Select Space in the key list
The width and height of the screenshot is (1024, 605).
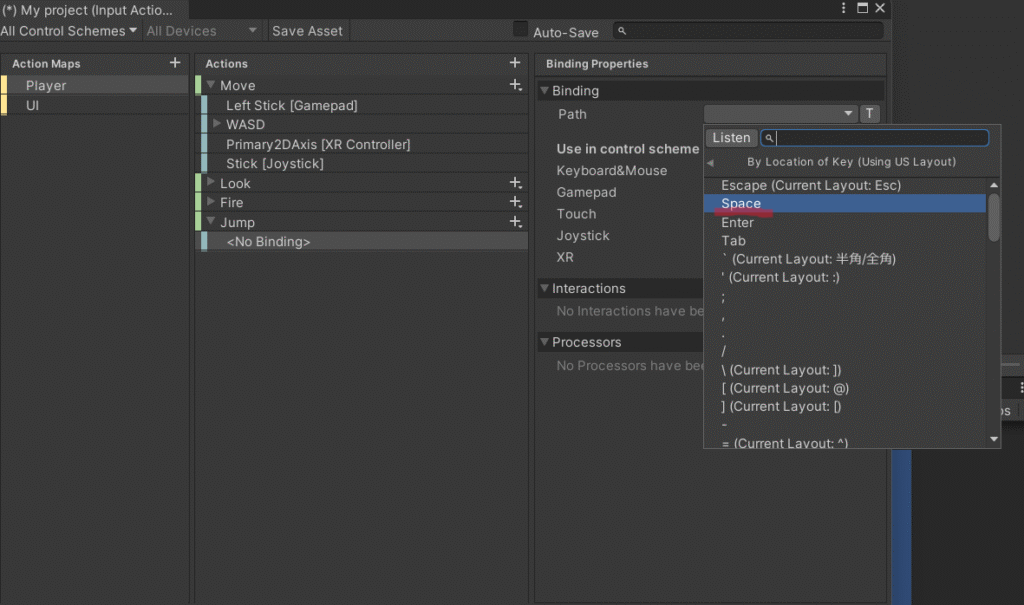[741, 204]
